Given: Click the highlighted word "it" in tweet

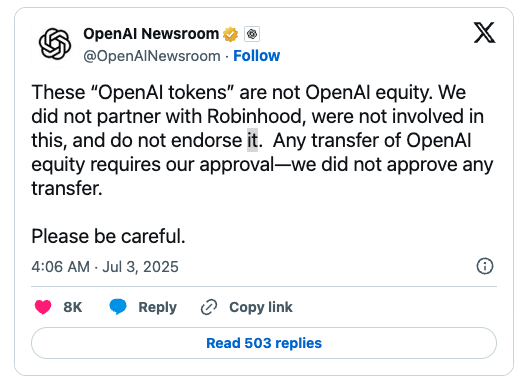Looking at the screenshot, I should pyautogui.click(x=252, y=140).
